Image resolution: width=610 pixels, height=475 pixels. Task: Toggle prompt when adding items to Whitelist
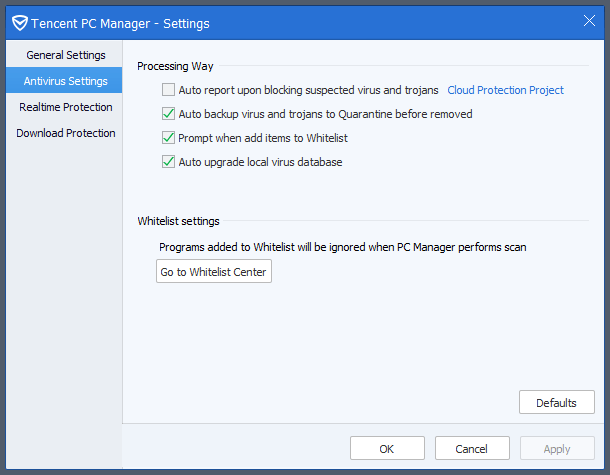point(168,138)
